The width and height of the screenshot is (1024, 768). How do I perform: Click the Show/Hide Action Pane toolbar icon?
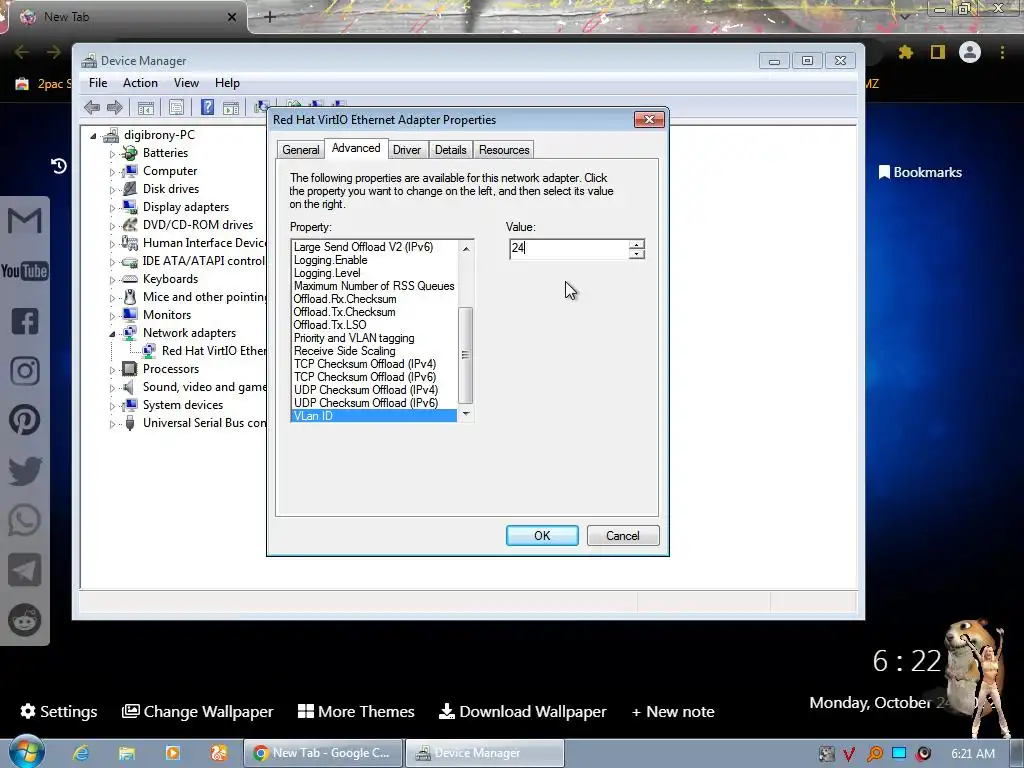(x=231, y=108)
